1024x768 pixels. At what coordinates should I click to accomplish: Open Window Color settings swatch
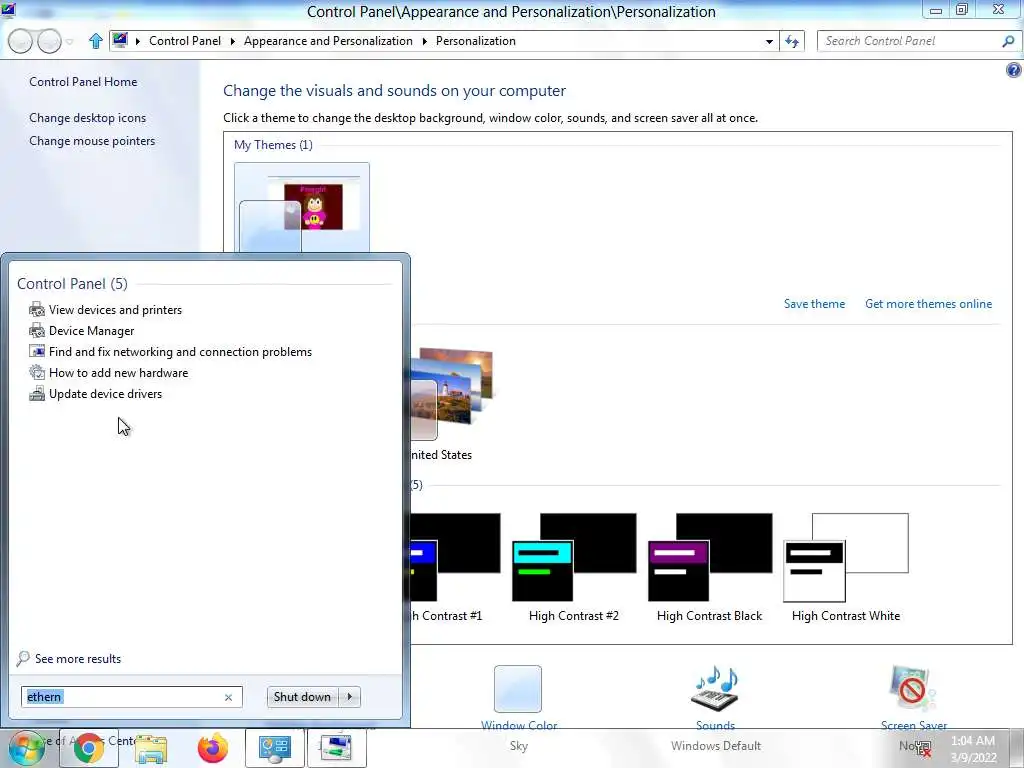pyautogui.click(x=518, y=689)
